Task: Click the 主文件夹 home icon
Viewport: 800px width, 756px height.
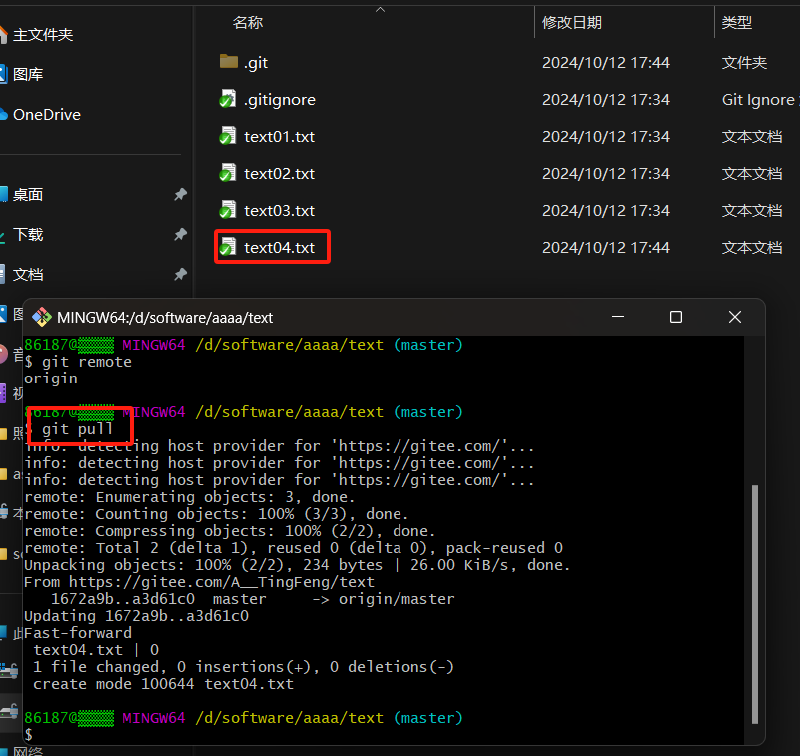Action: 3,35
